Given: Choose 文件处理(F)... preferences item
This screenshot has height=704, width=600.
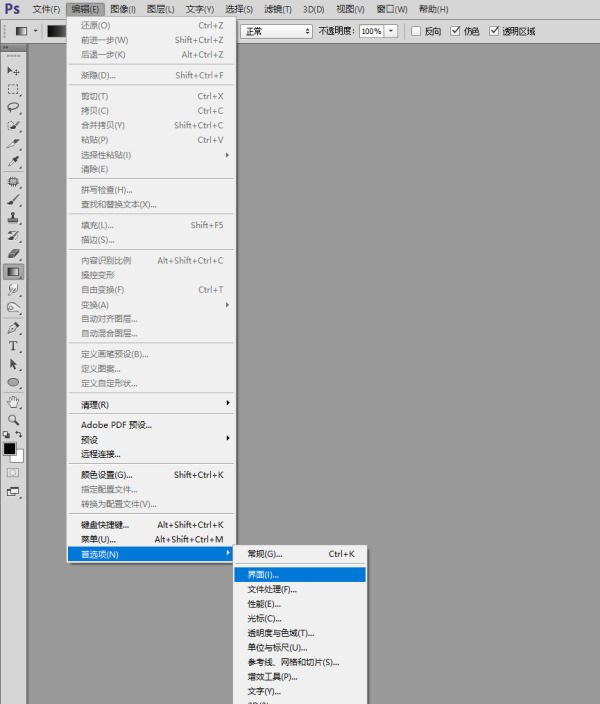Looking at the screenshot, I should [300, 589].
